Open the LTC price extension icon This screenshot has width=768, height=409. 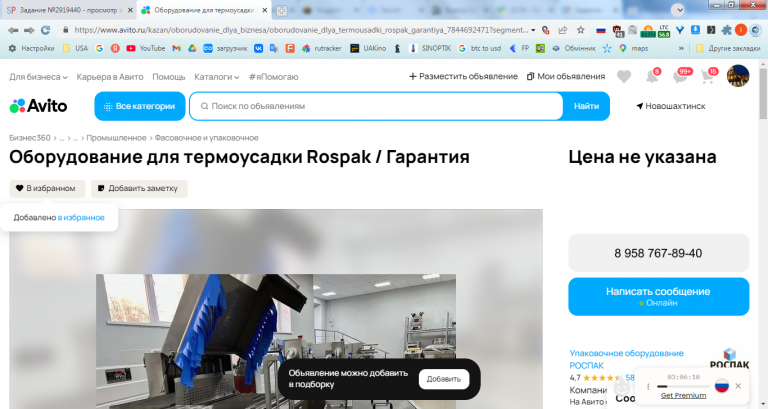click(664, 30)
